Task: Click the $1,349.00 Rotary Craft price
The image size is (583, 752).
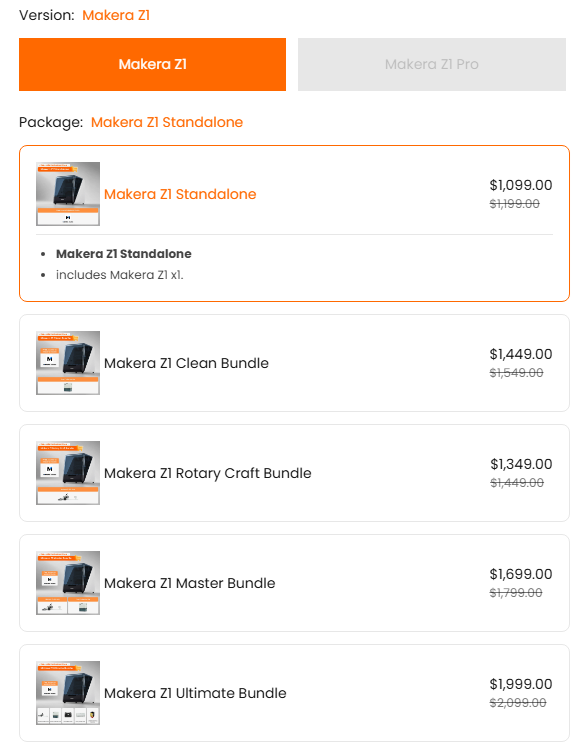Action: [521, 464]
